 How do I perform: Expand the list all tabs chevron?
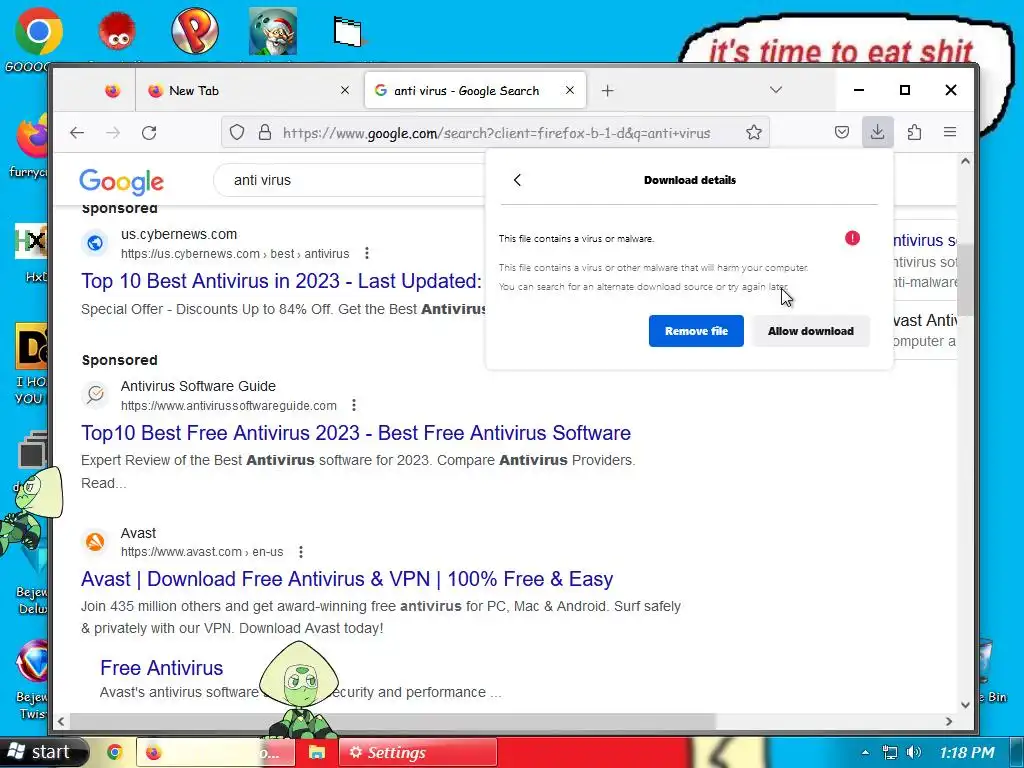pyautogui.click(x=776, y=90)
